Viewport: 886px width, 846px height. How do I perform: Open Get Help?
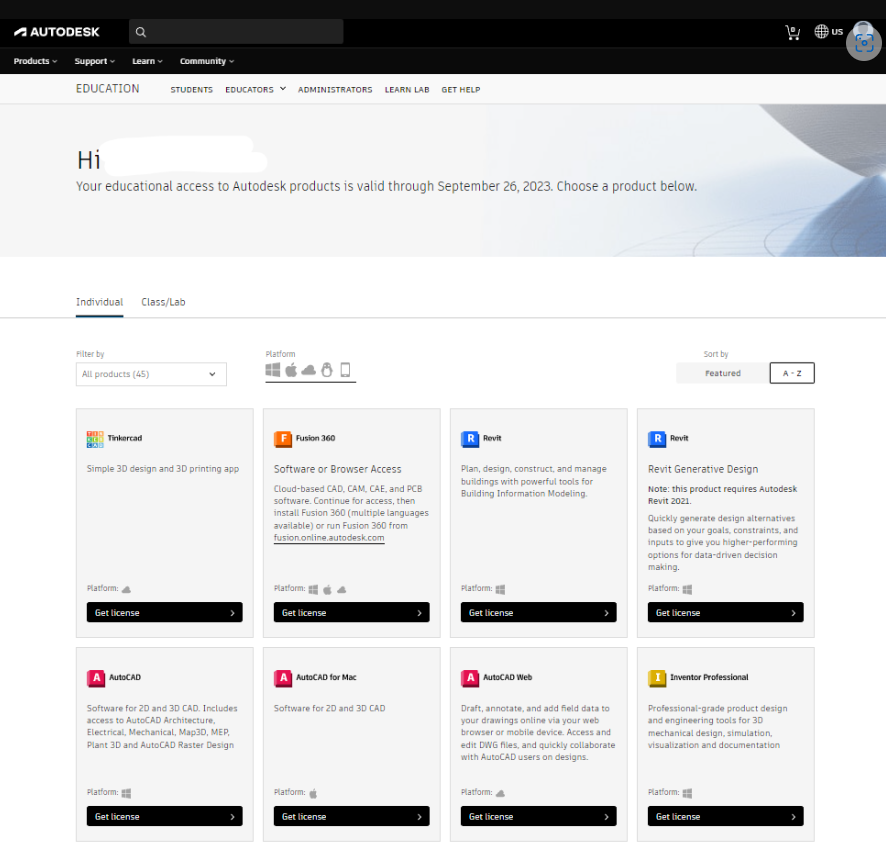(461, 89)
